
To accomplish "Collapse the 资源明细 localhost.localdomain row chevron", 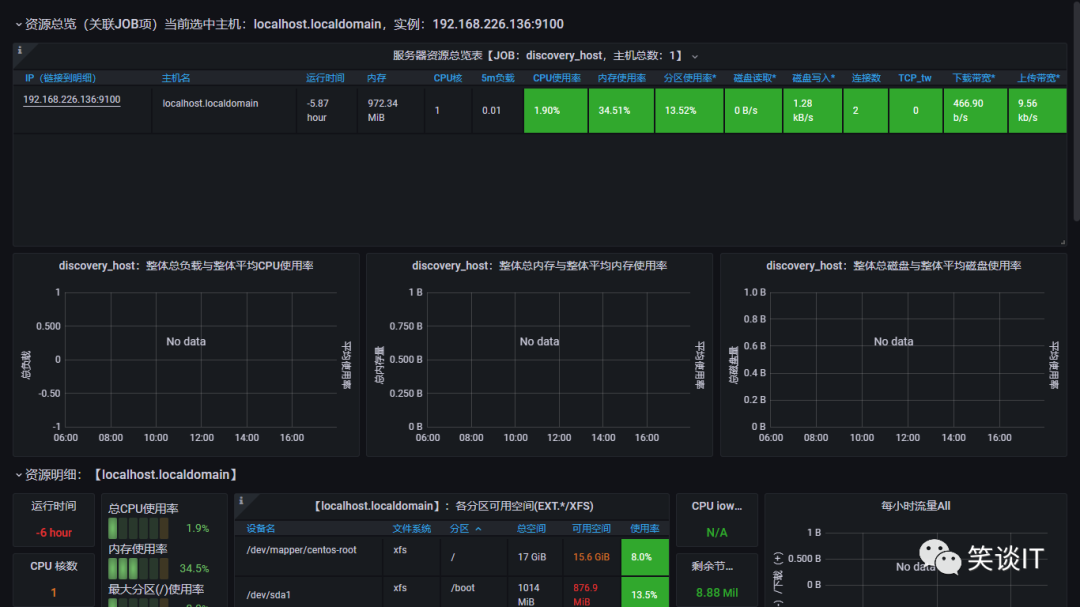I will [x=19, y=475].
